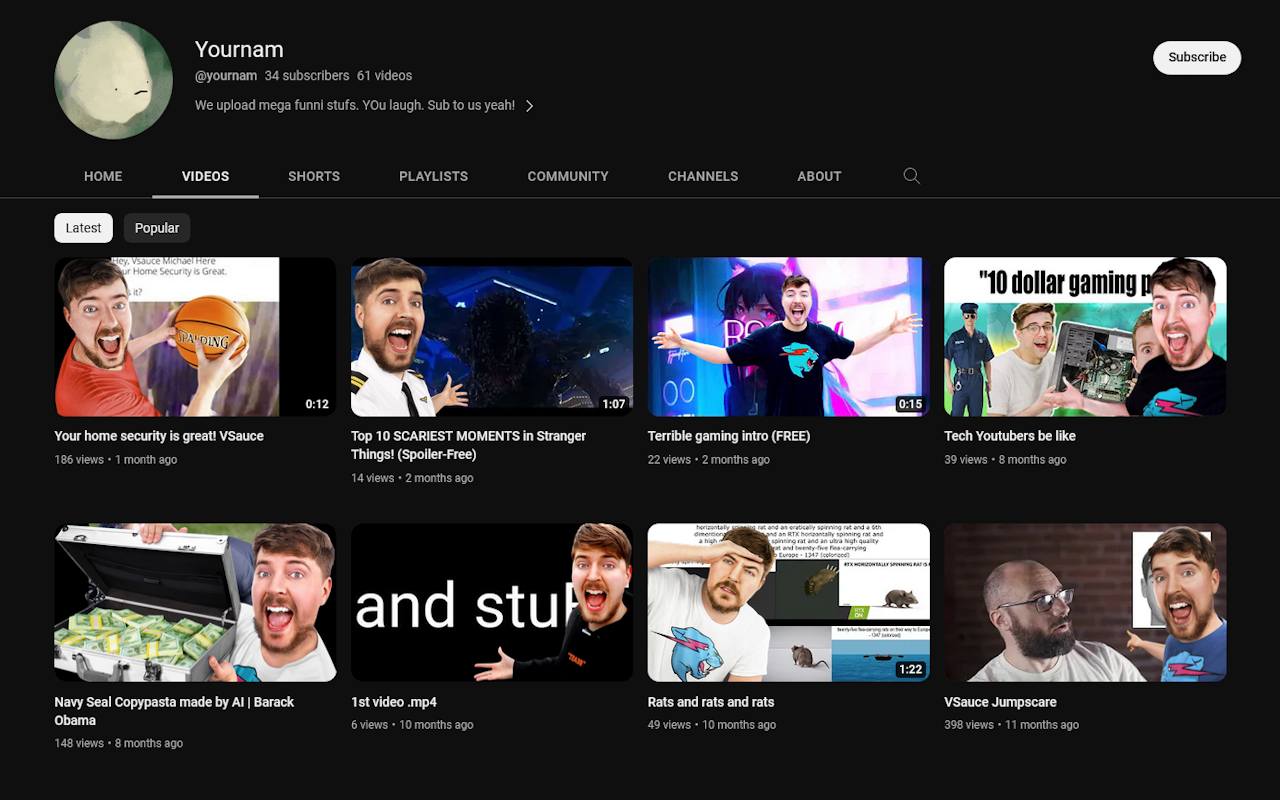Click the channel profile picture avatar
Viewport: 1280px width, 800px height.
113,80
